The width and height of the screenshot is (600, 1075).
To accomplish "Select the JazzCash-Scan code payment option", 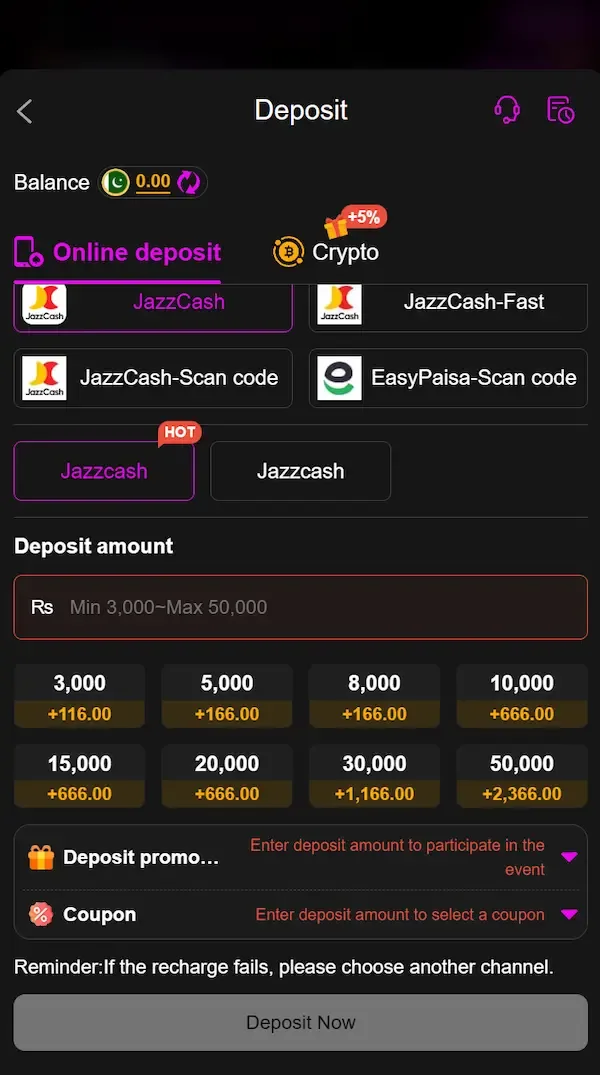I will 153,378.
